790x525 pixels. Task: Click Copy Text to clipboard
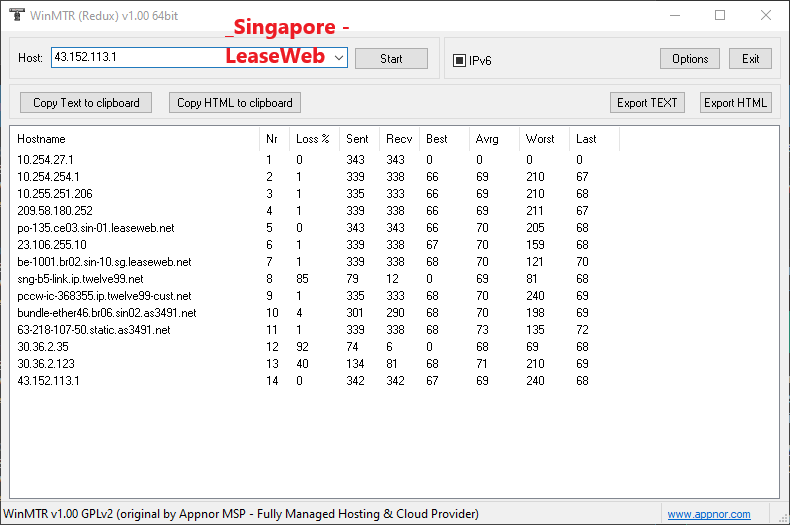pos(86,103)
